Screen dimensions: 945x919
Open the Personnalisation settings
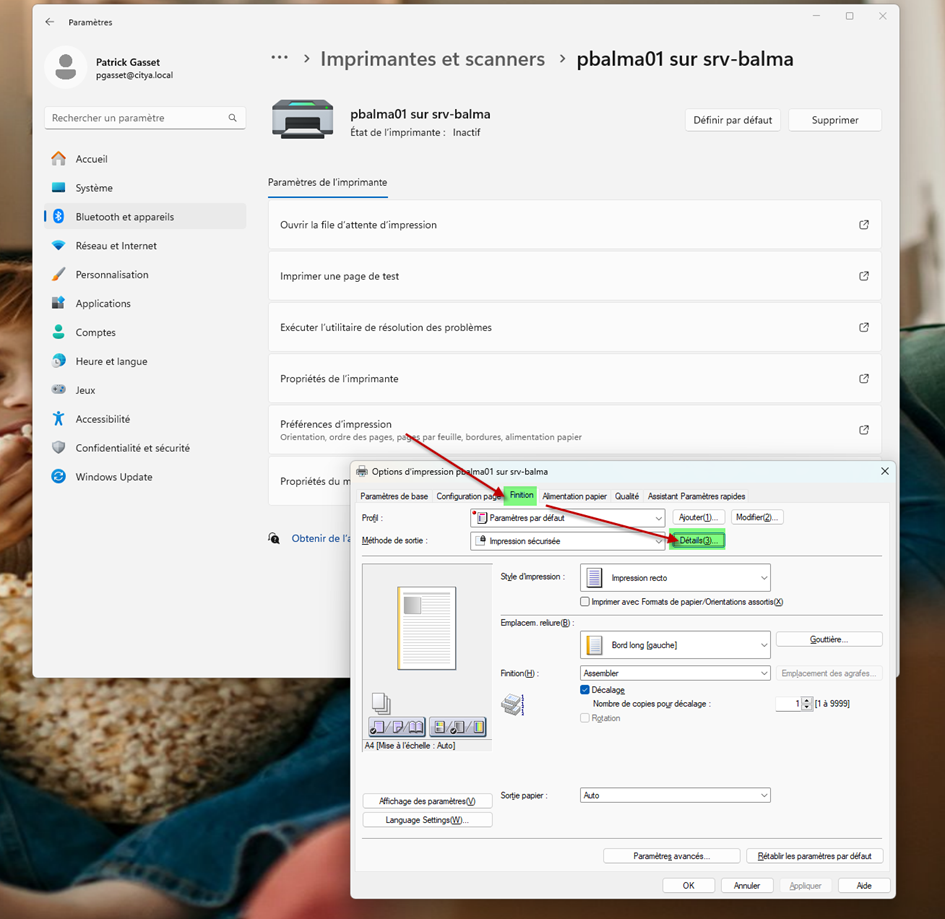click(x=111, y=275)
